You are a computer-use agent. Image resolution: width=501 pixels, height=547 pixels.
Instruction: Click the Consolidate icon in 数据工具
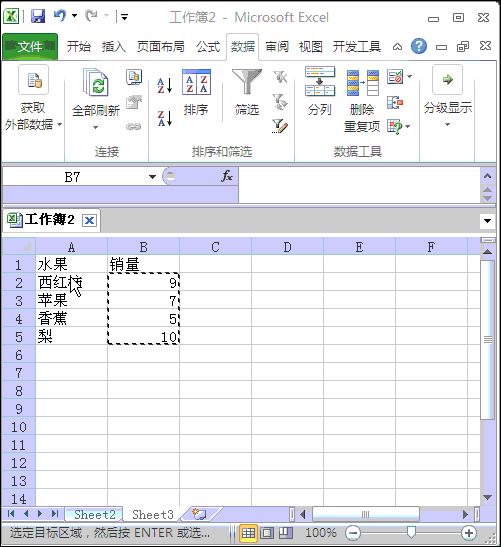(x=395, y=102)
